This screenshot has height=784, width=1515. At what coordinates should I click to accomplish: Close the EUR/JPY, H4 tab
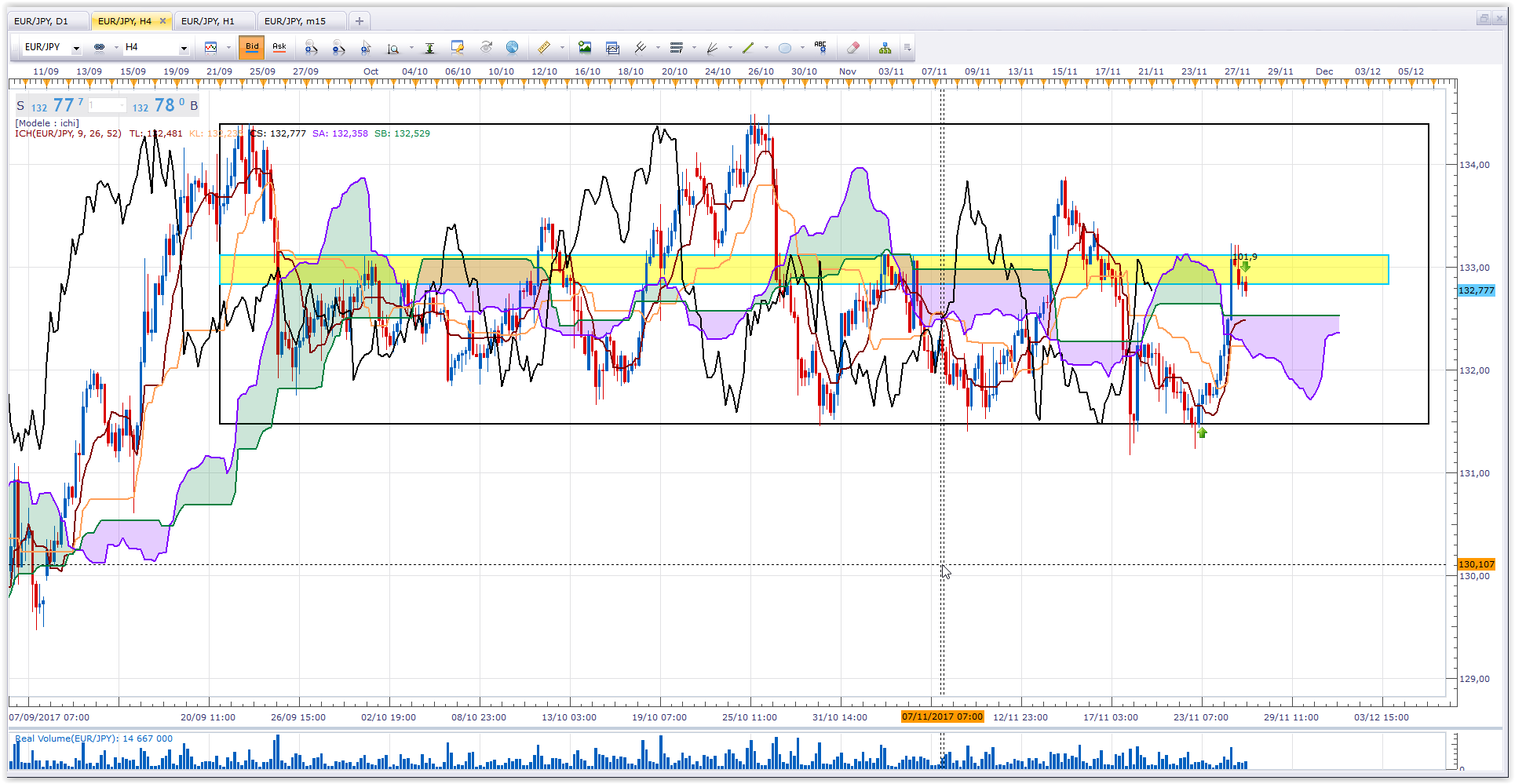coord(163,21)
